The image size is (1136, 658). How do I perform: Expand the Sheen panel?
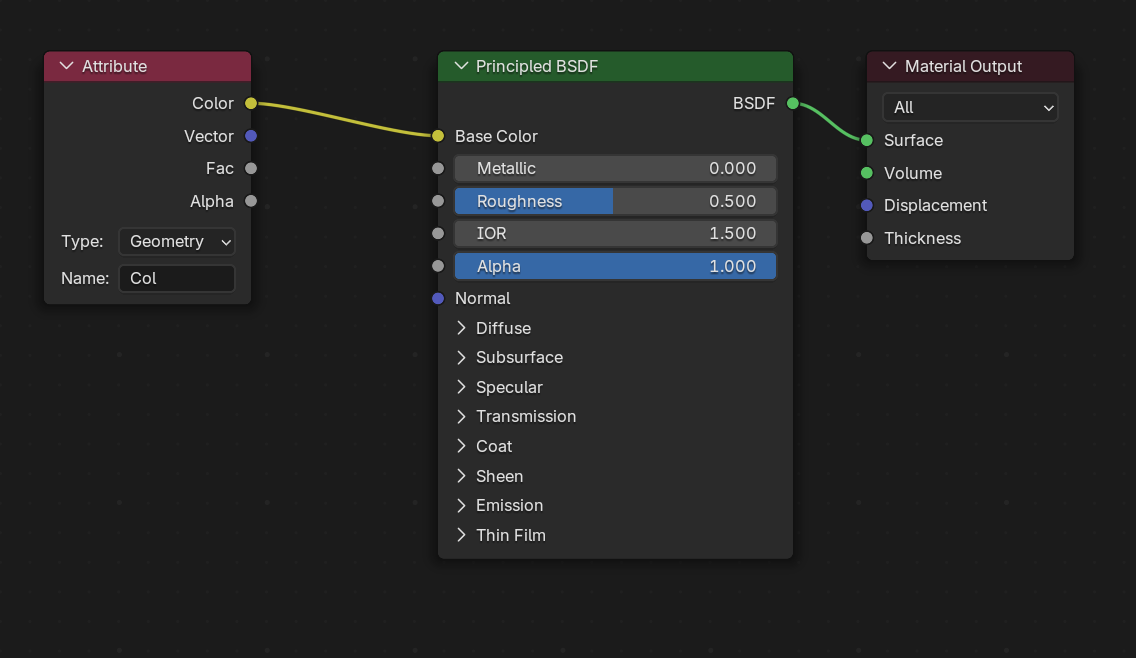(461, 476)
